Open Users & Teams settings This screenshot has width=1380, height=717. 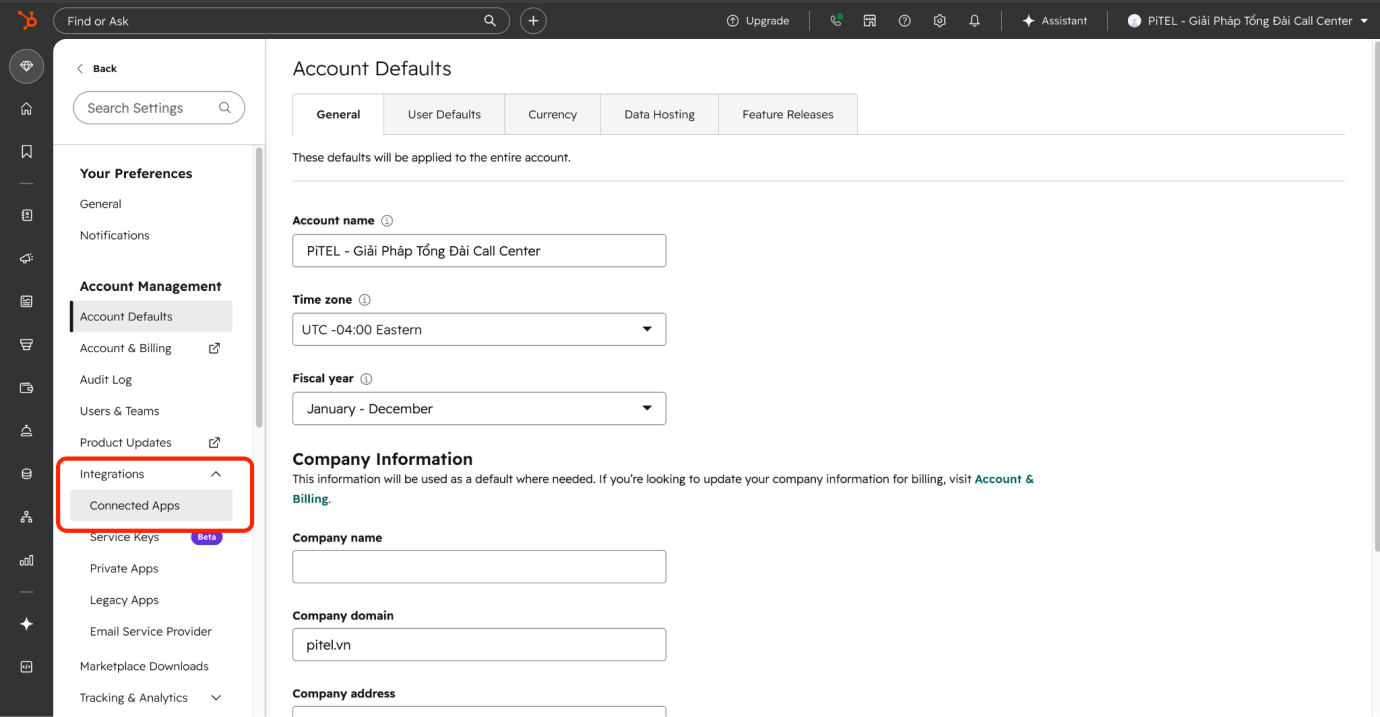coord(120,411)
